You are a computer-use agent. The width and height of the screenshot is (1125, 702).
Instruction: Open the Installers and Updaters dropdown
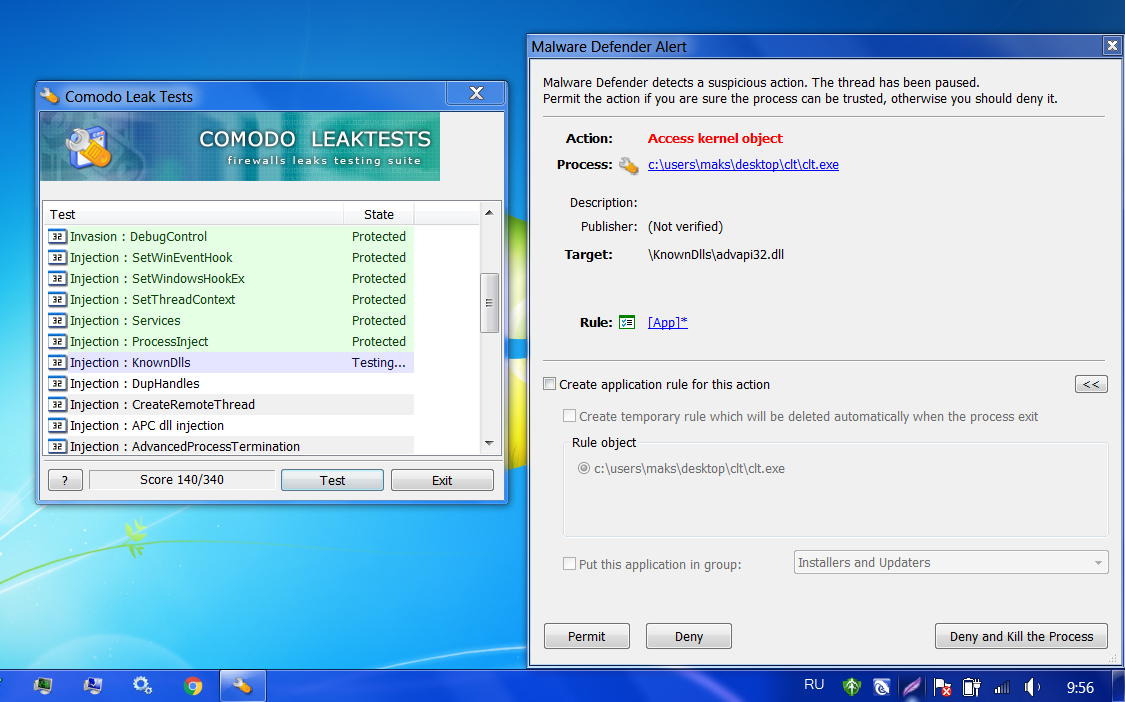951,563
